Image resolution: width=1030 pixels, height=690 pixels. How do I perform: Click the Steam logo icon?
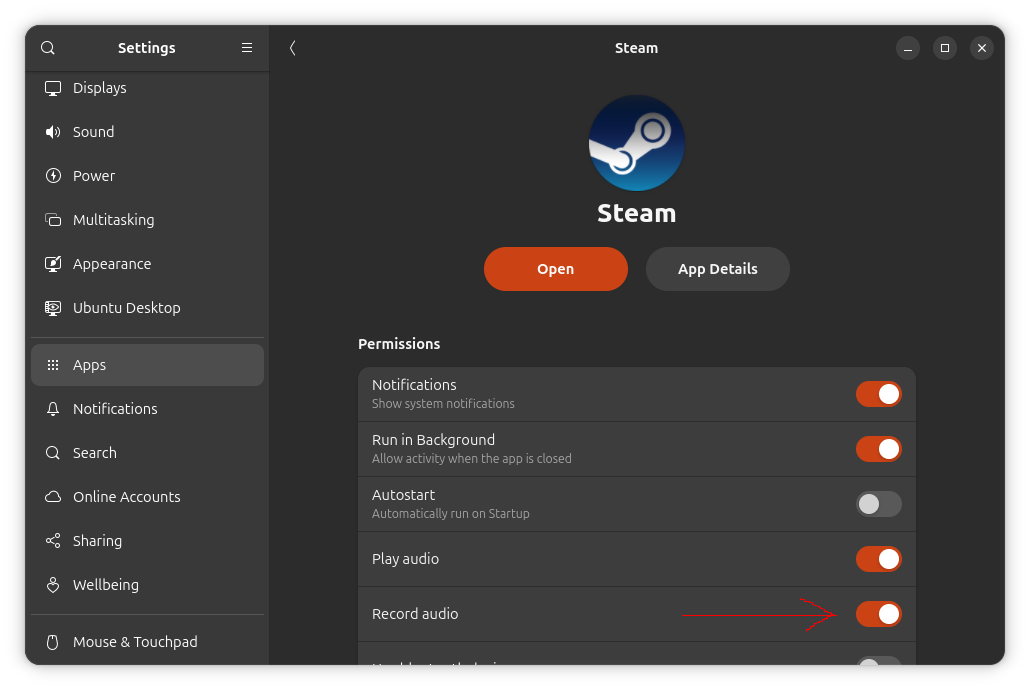637,143
